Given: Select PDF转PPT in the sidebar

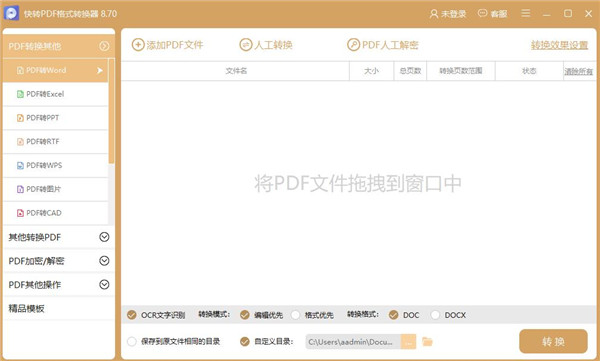Looking at the screenshot, I should pos(55,118).
